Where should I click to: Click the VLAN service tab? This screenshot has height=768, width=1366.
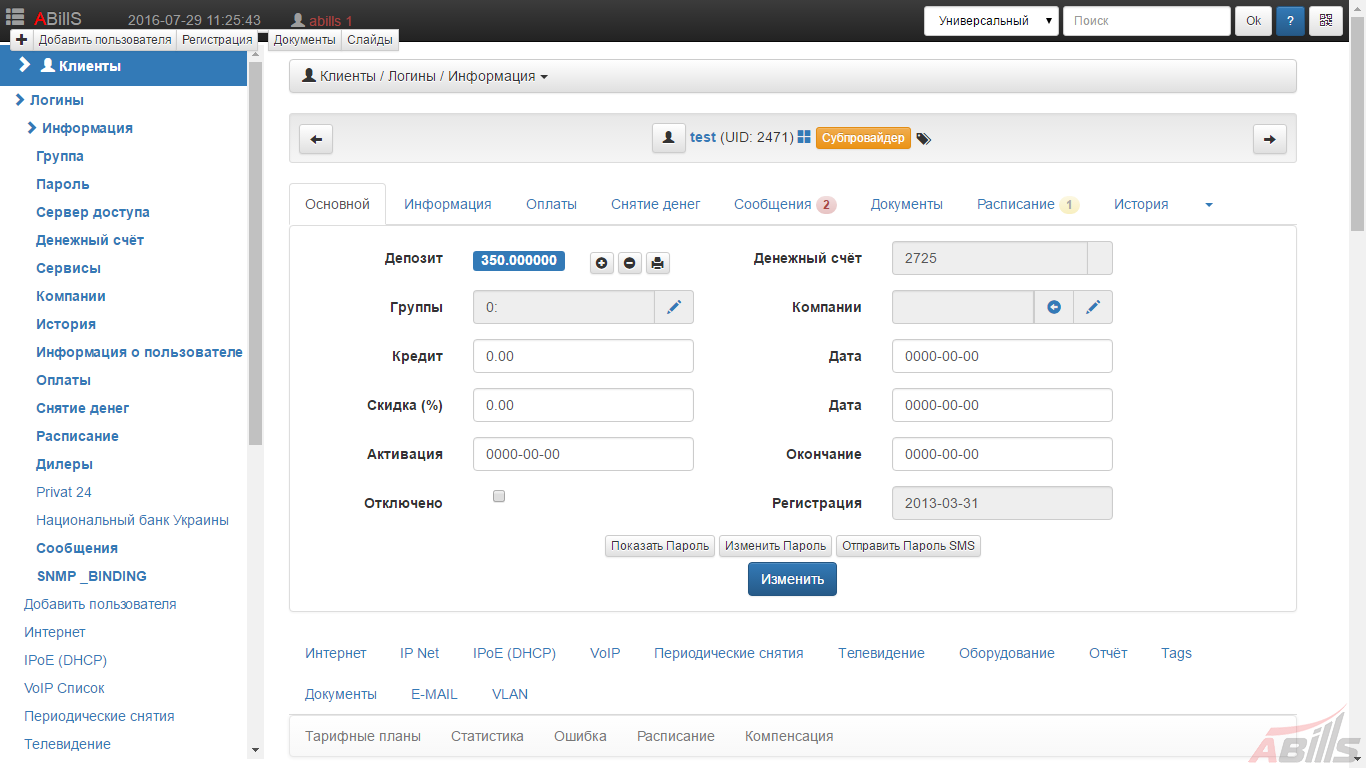(x=510, y=694)
